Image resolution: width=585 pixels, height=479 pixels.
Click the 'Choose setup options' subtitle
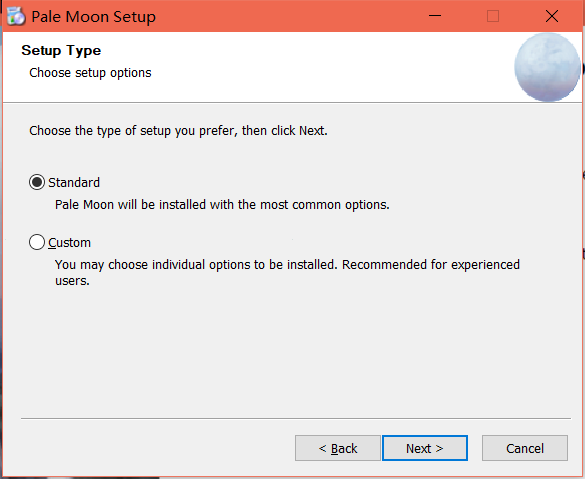point(90,73)
